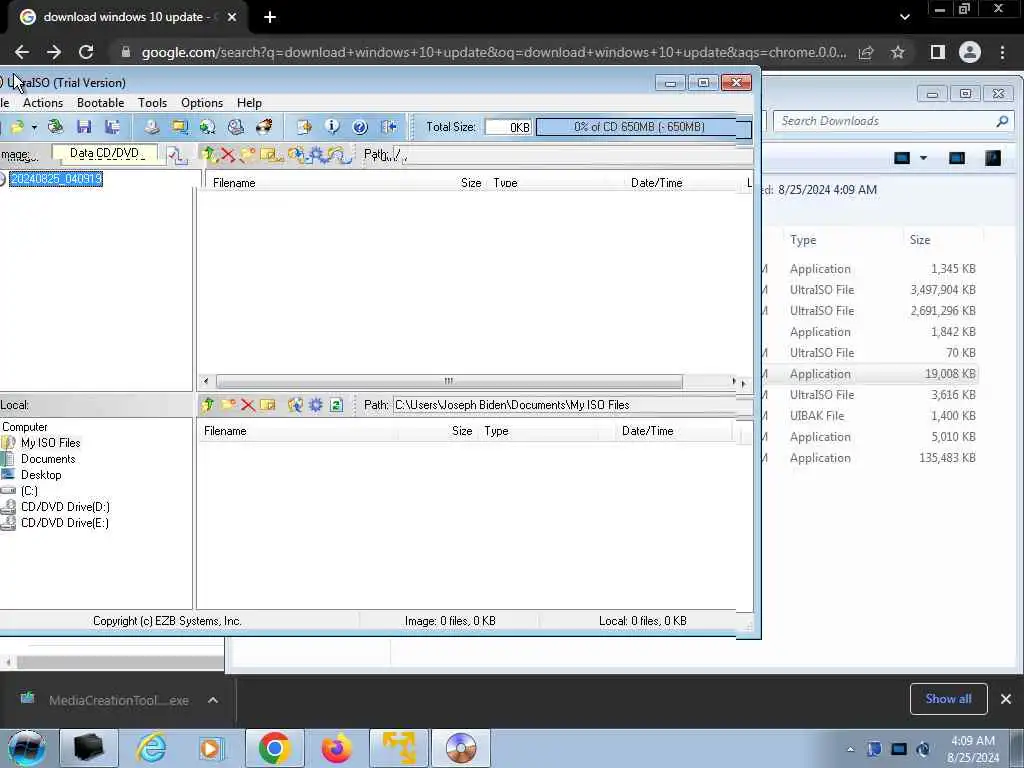This screenshot has width=1024, height=768.
Task: Click the Reopen toolbar icon in UltraISO
Action: (x=56, y=127)
